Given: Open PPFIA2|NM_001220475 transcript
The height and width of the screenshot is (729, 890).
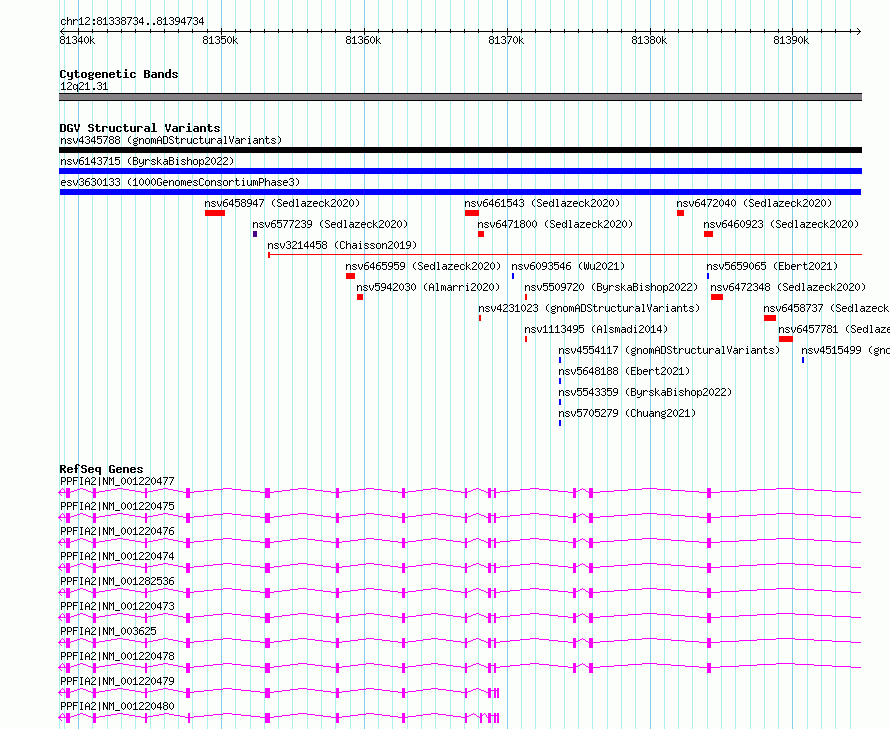Looking at the screenshot, I should tap(460, 517).
